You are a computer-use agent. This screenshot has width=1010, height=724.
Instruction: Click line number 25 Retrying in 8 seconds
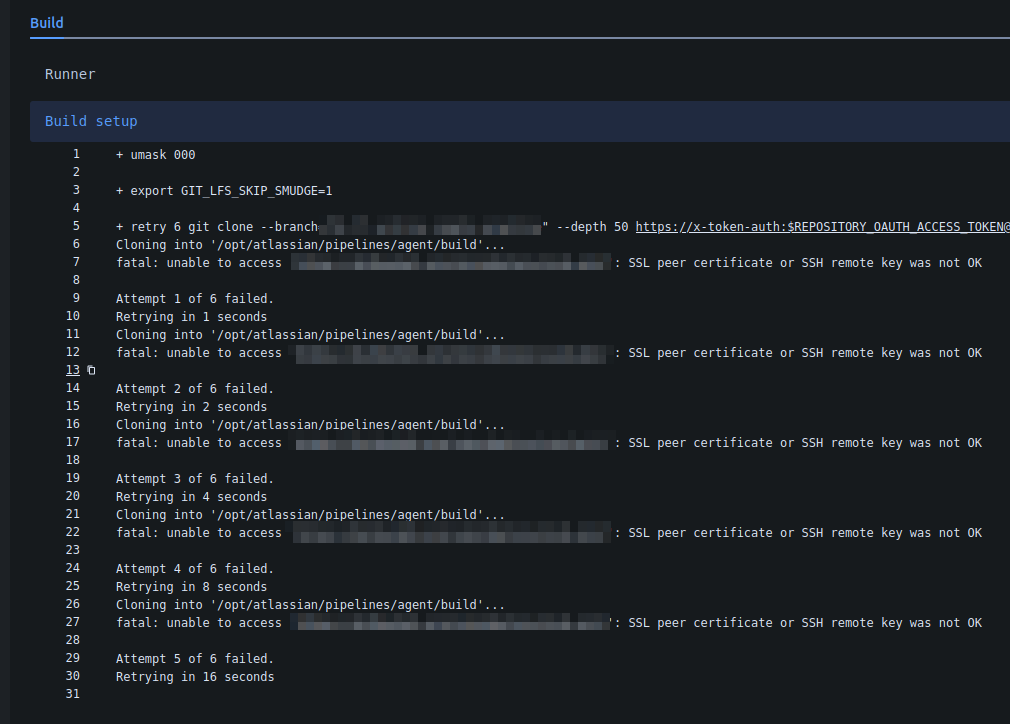pyautogui.click(x=73, y=586)
